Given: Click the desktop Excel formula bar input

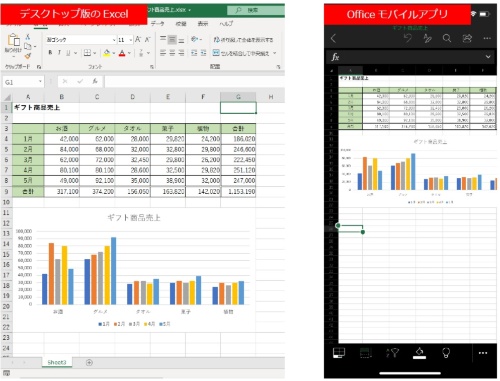Looking at the screenshot, I should pos(194,81).
